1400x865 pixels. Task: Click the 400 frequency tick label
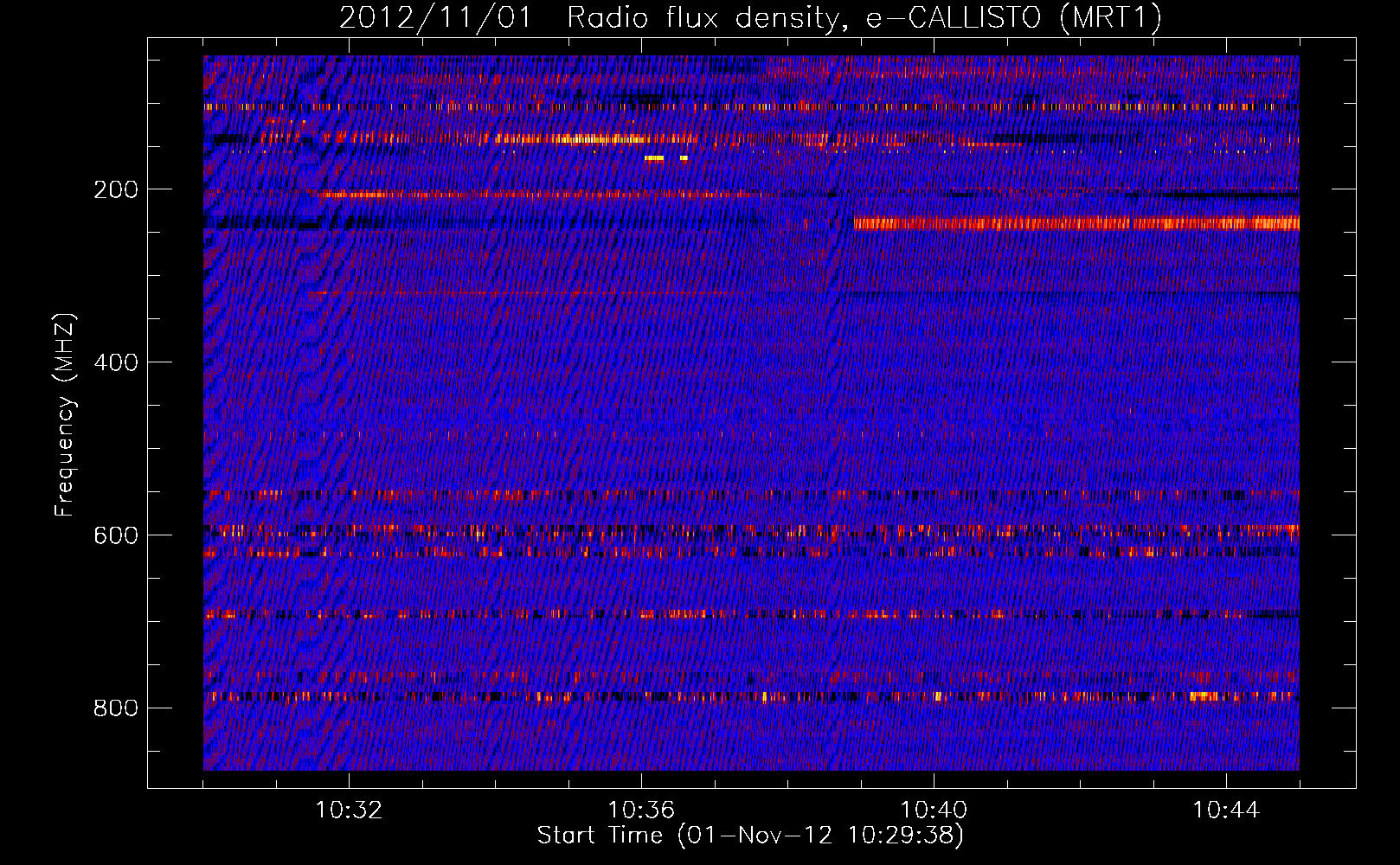(115, 362)
